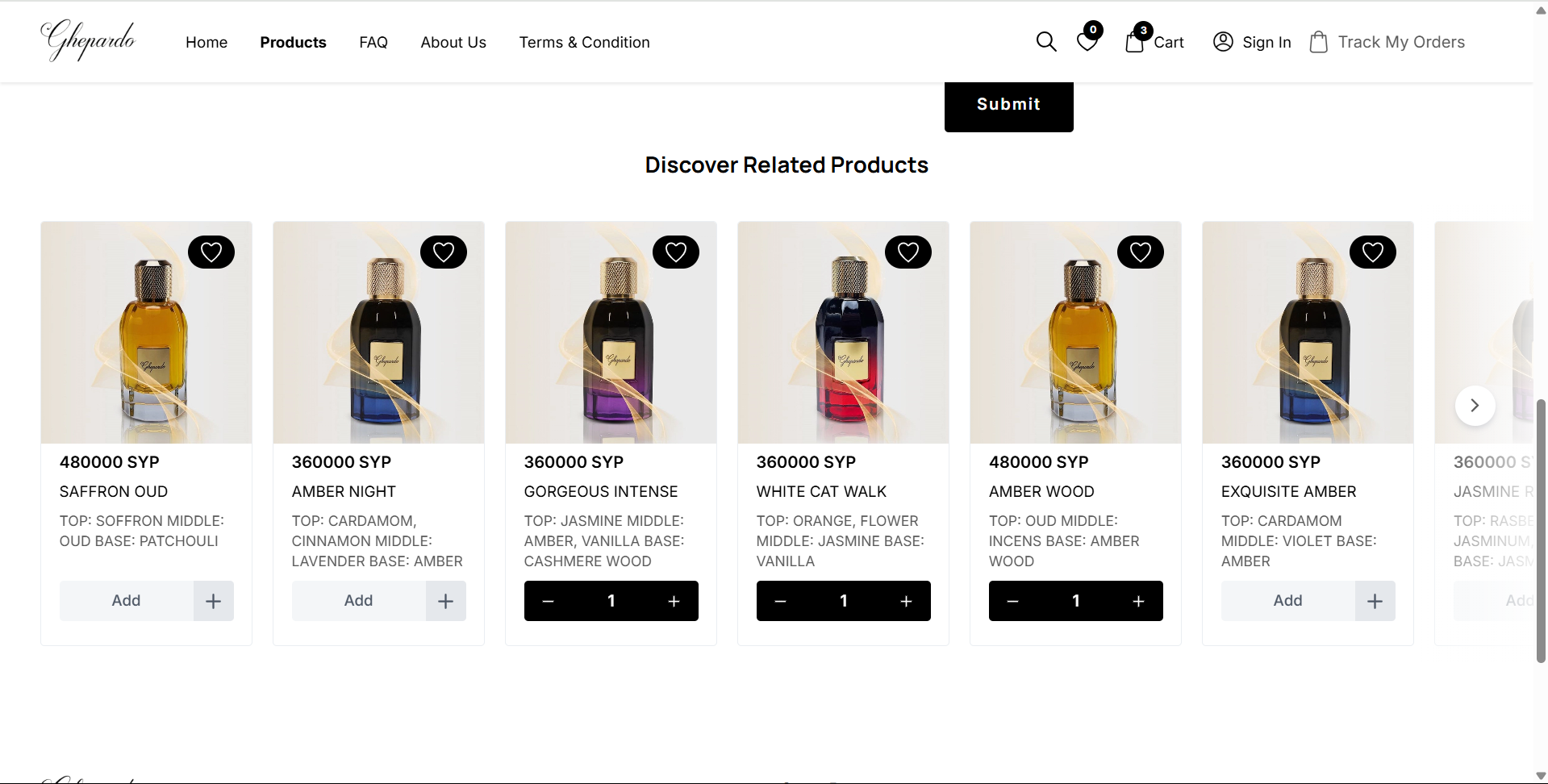Viewport: 1548px width, 784px height.
Task: Click the EXQUISITE AMBER product name
Action: click(x=1288, y=491)
